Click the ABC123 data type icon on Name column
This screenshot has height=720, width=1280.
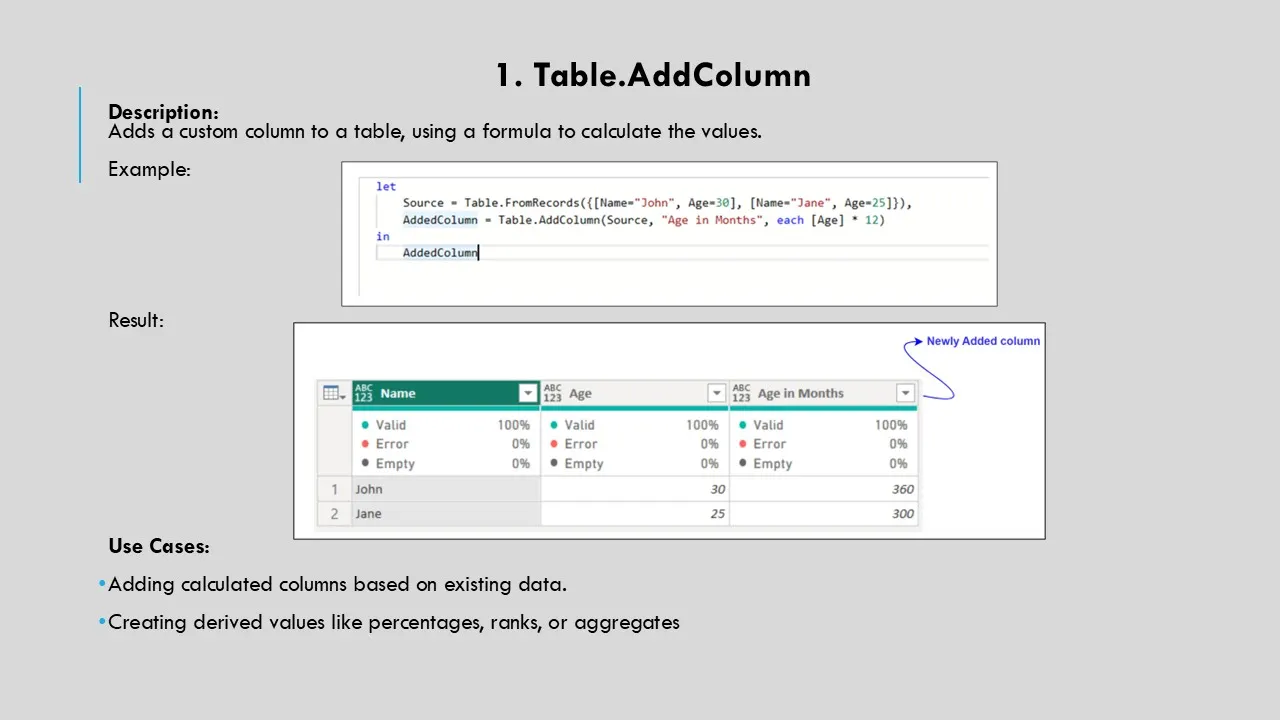pyautogui.click(x=363, y=393)
